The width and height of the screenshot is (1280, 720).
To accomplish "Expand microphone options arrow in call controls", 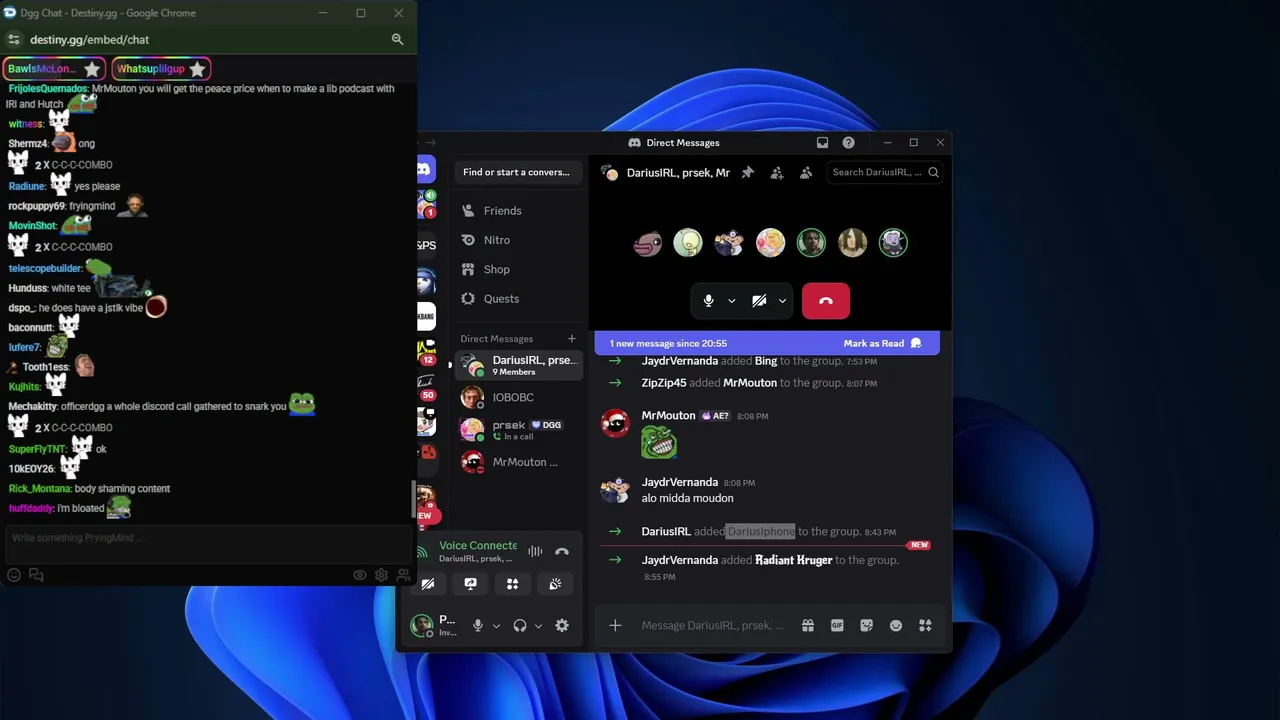I will (731, 301).
